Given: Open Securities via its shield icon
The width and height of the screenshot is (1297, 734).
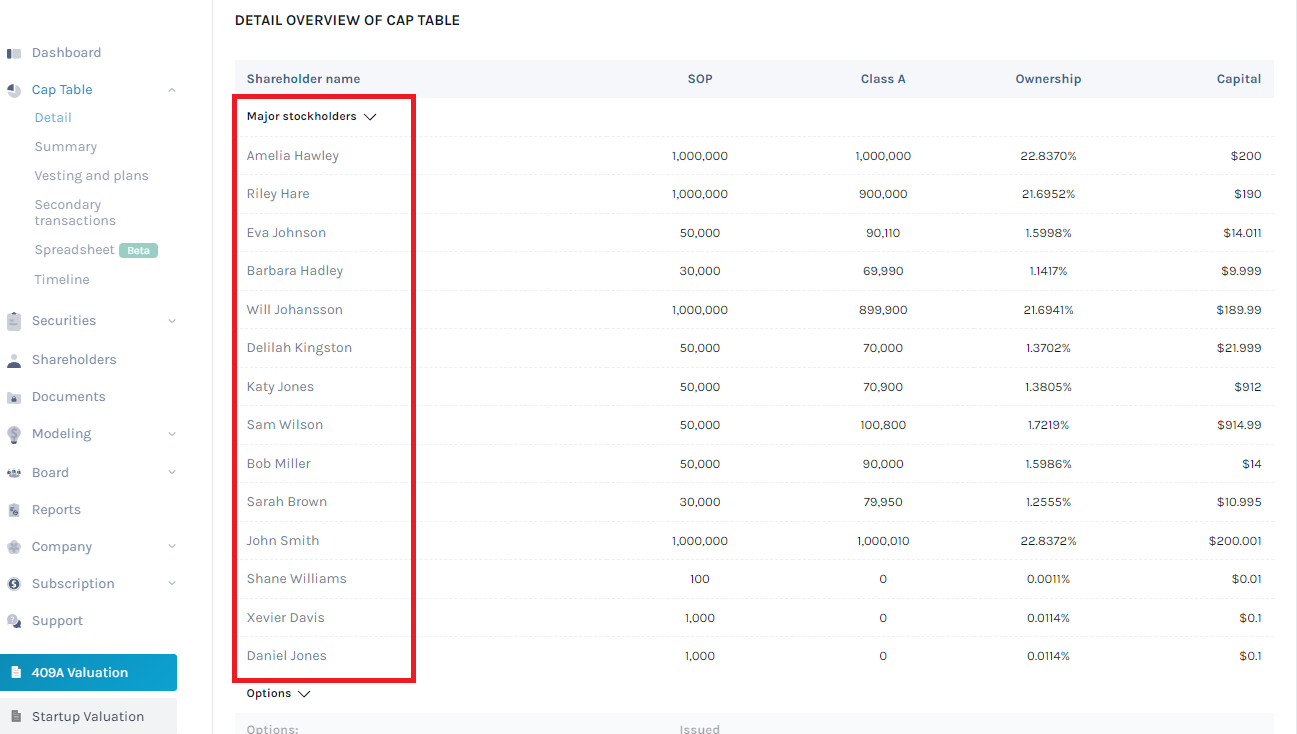Looking at the screenshot, I should pyautogui.click(x=14, y=320).
